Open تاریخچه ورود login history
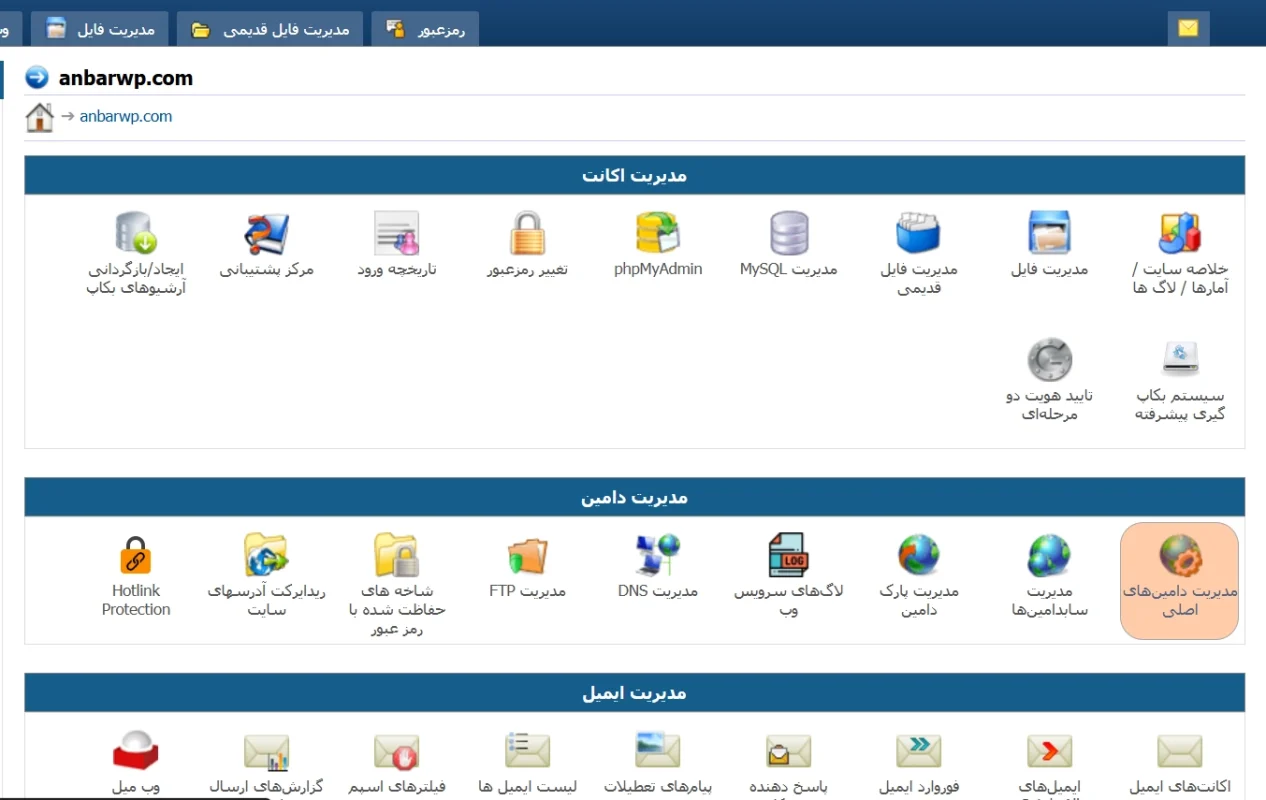1266x800 pixels. coord(397,234)
